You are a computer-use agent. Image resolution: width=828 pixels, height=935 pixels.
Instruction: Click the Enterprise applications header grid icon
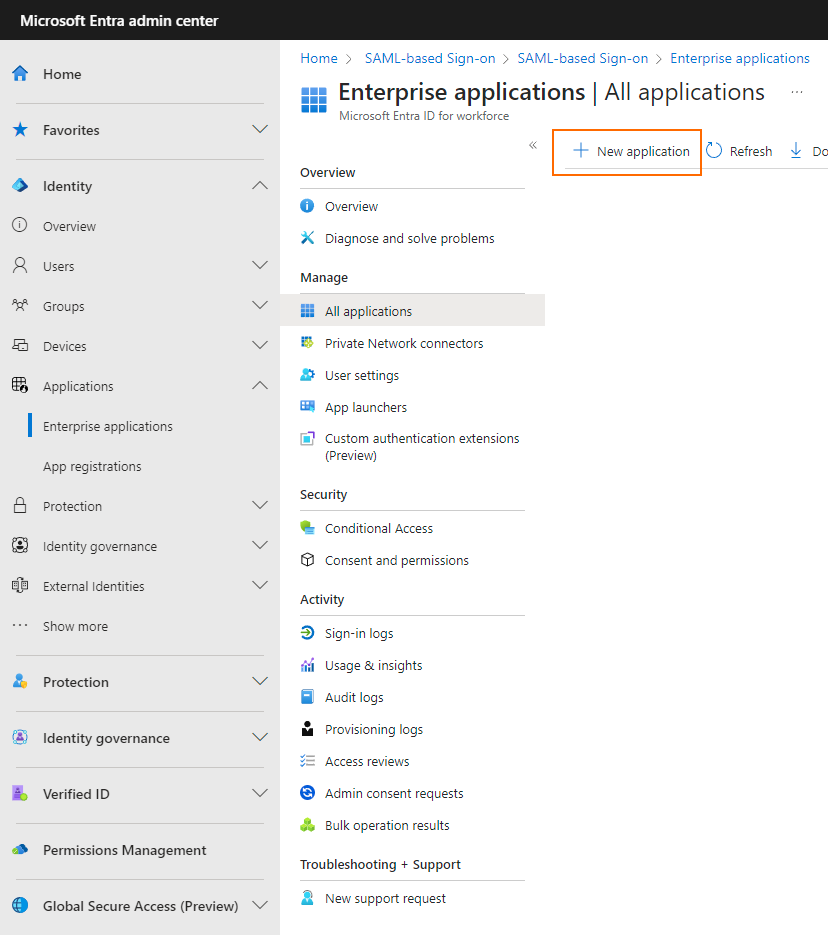tap(314, 100)
